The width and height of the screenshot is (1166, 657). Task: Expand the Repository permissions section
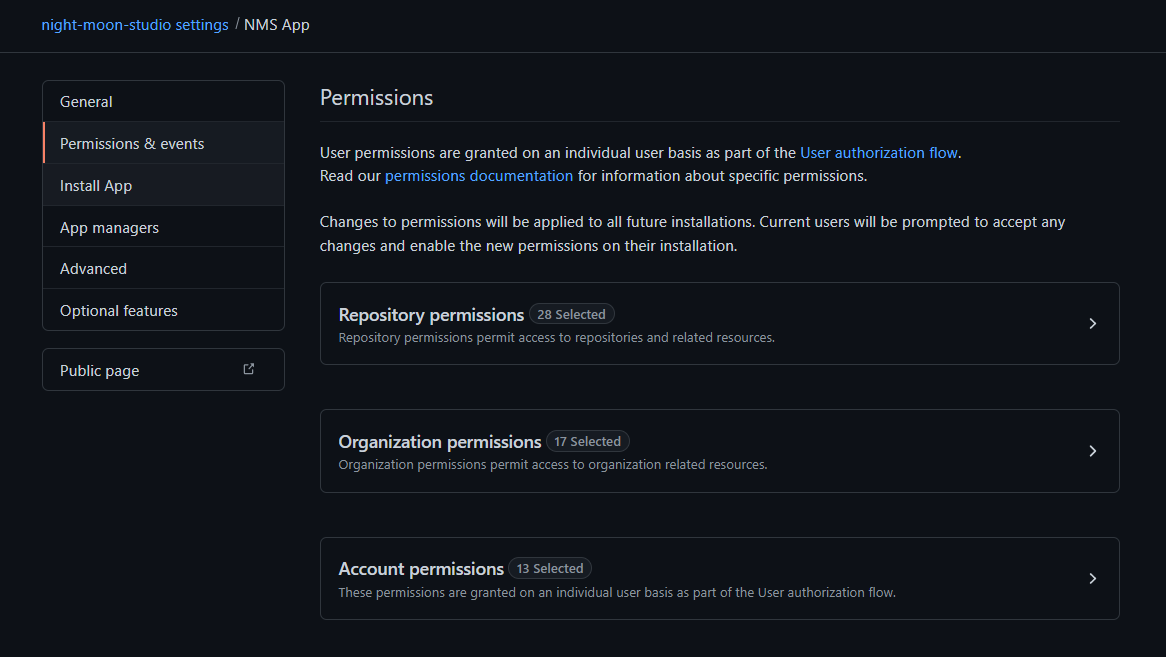(720, 323)
